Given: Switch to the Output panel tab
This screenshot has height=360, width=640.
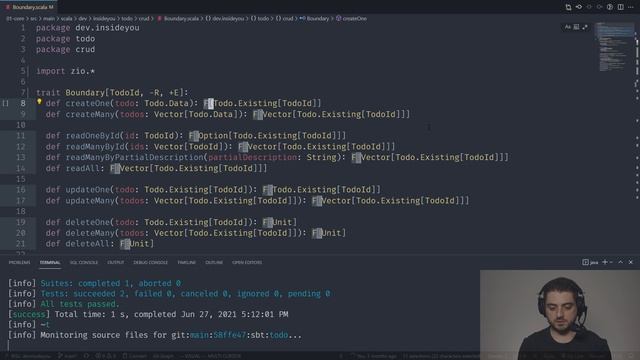Looking at the screenshot, I should coord(116,262).
